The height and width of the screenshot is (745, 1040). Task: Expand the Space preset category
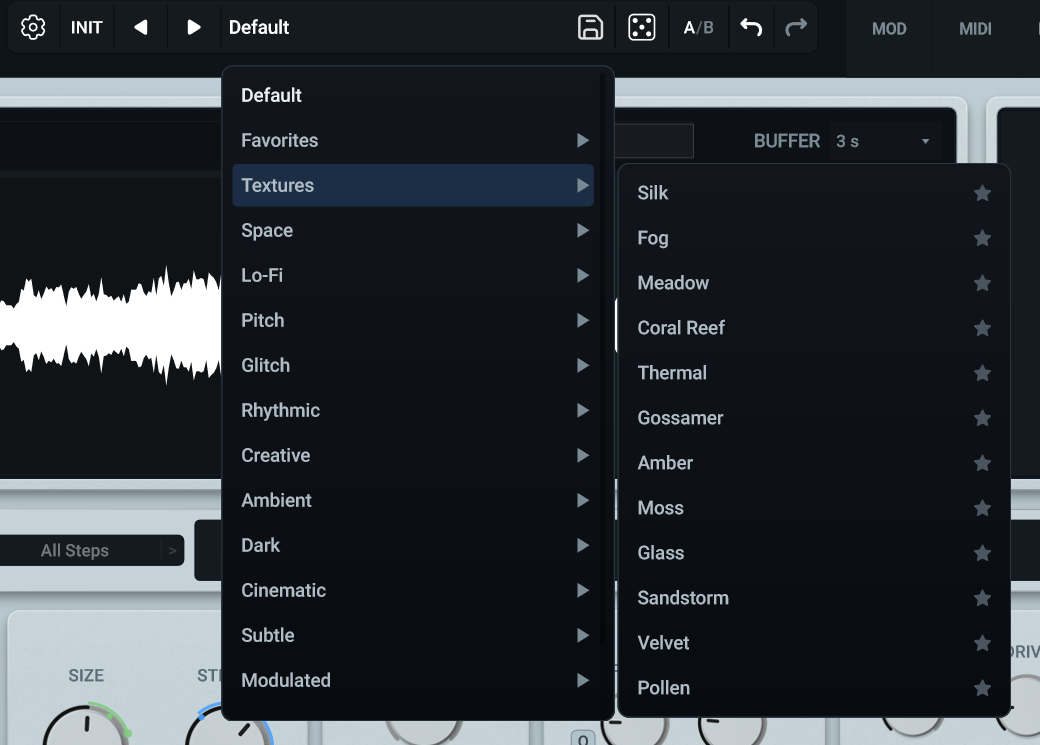point(413,230)
